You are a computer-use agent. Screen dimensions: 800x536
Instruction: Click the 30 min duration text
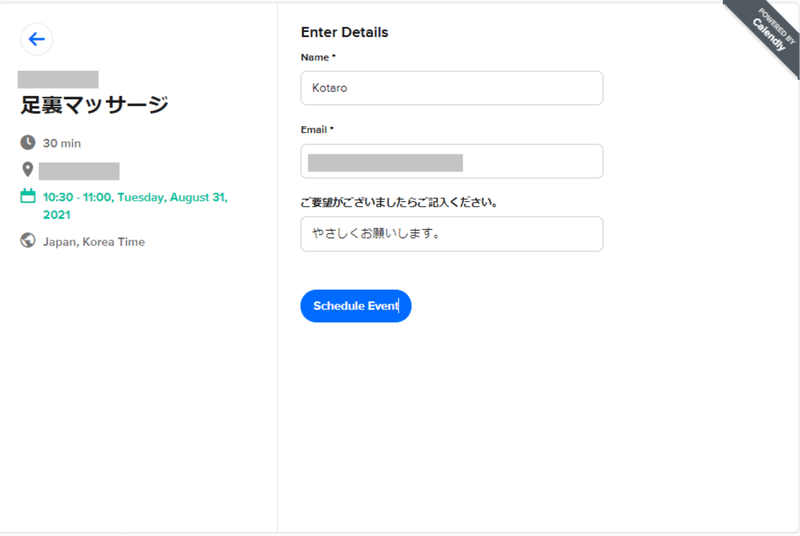pyautogui.click(x=62, y=143)
